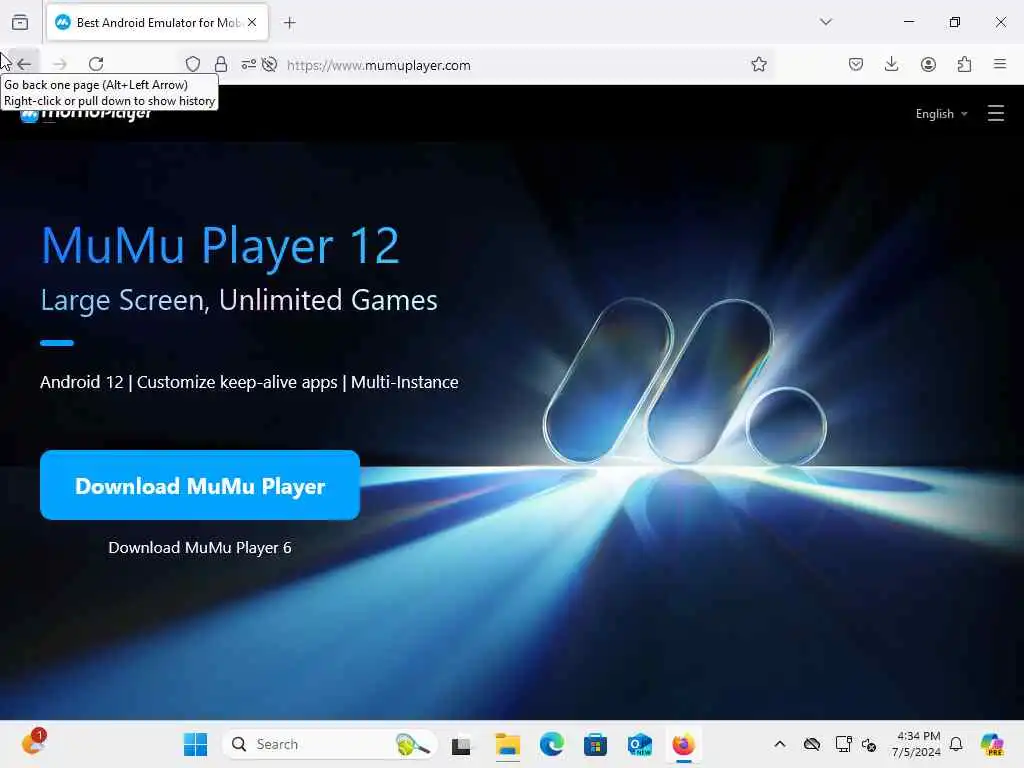Open Outlook from taskbar
The width and height of the screenshot is (1024, 768).
639,744
